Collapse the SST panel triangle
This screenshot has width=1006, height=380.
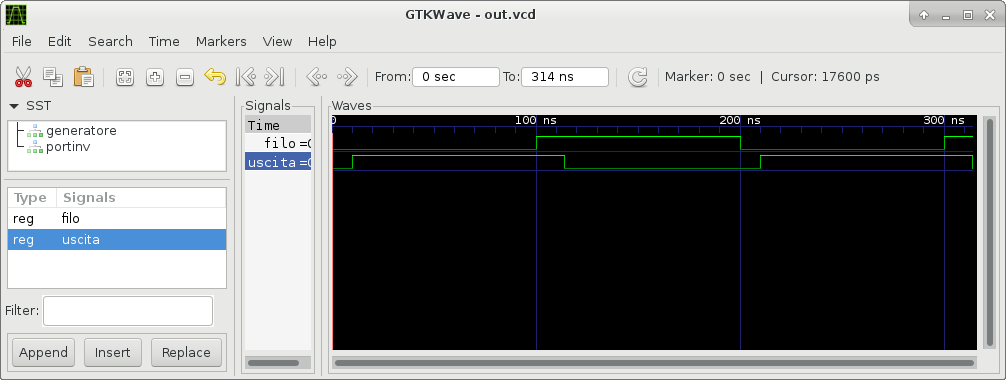pyautogui.click(x=14, y=106)
